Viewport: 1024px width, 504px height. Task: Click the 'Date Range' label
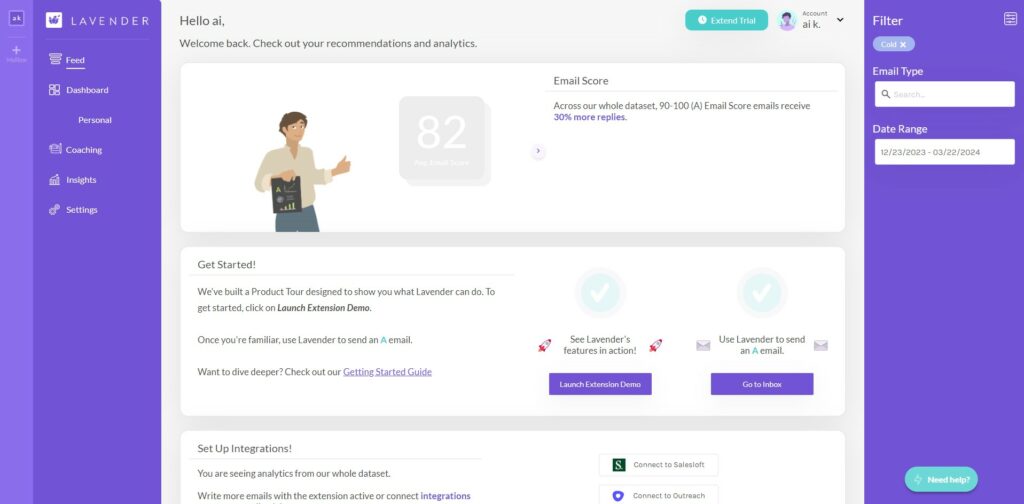pos(900,129)
